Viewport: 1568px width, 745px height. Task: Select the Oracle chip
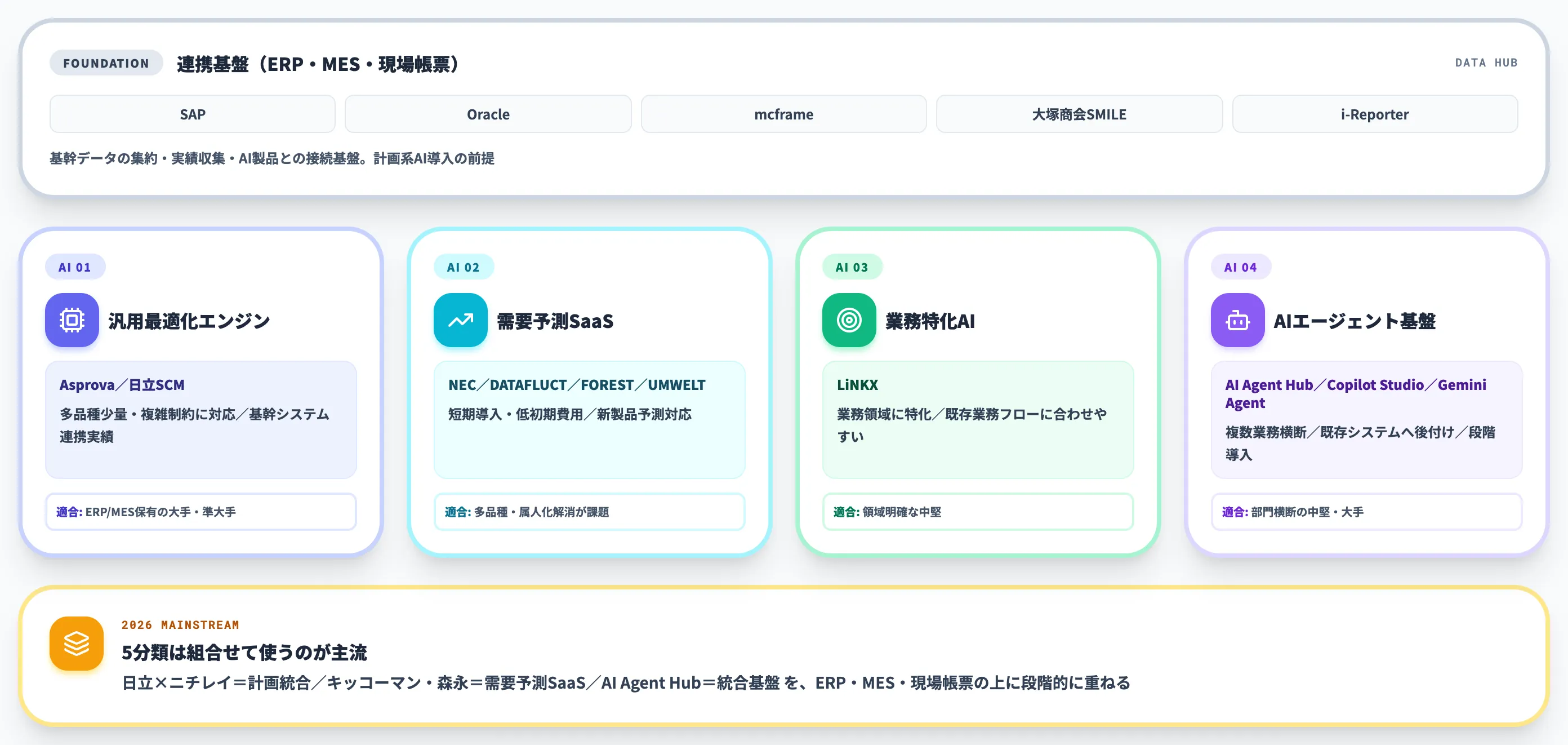[488, 114]
